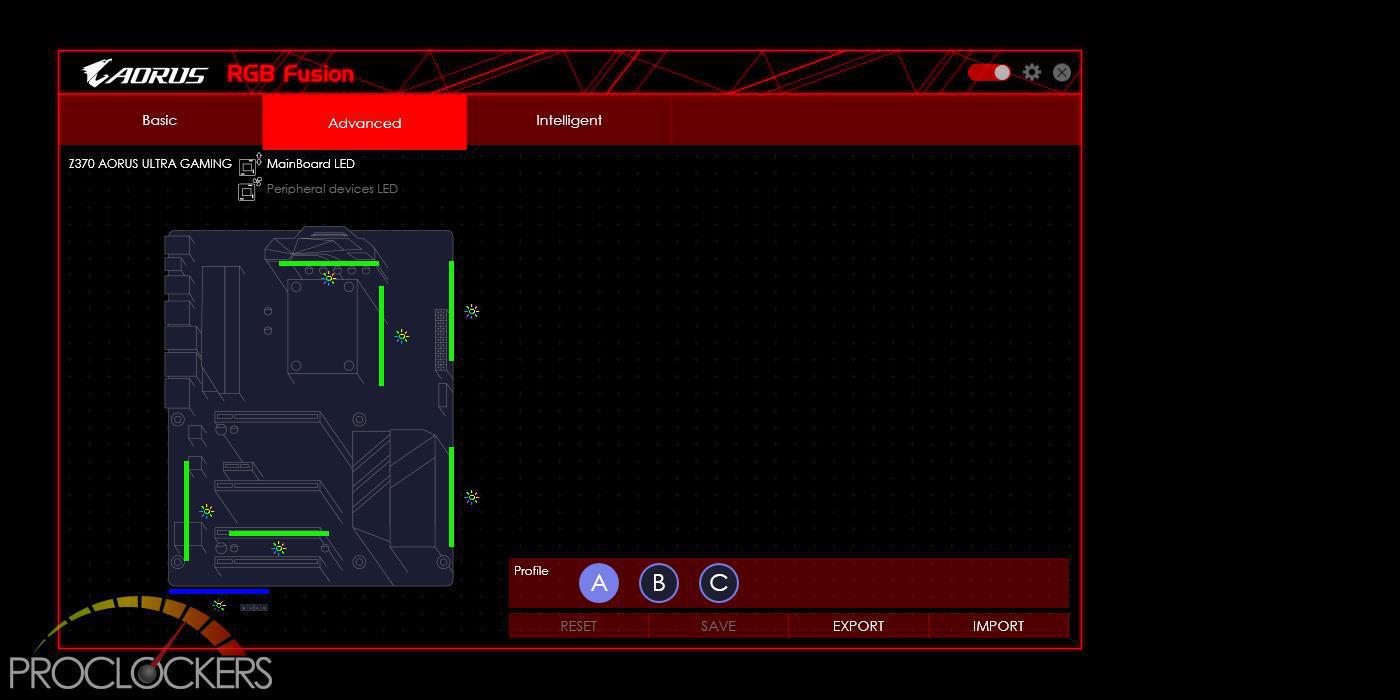
Task: Select the Advanced tab
Action: (364, 122)
